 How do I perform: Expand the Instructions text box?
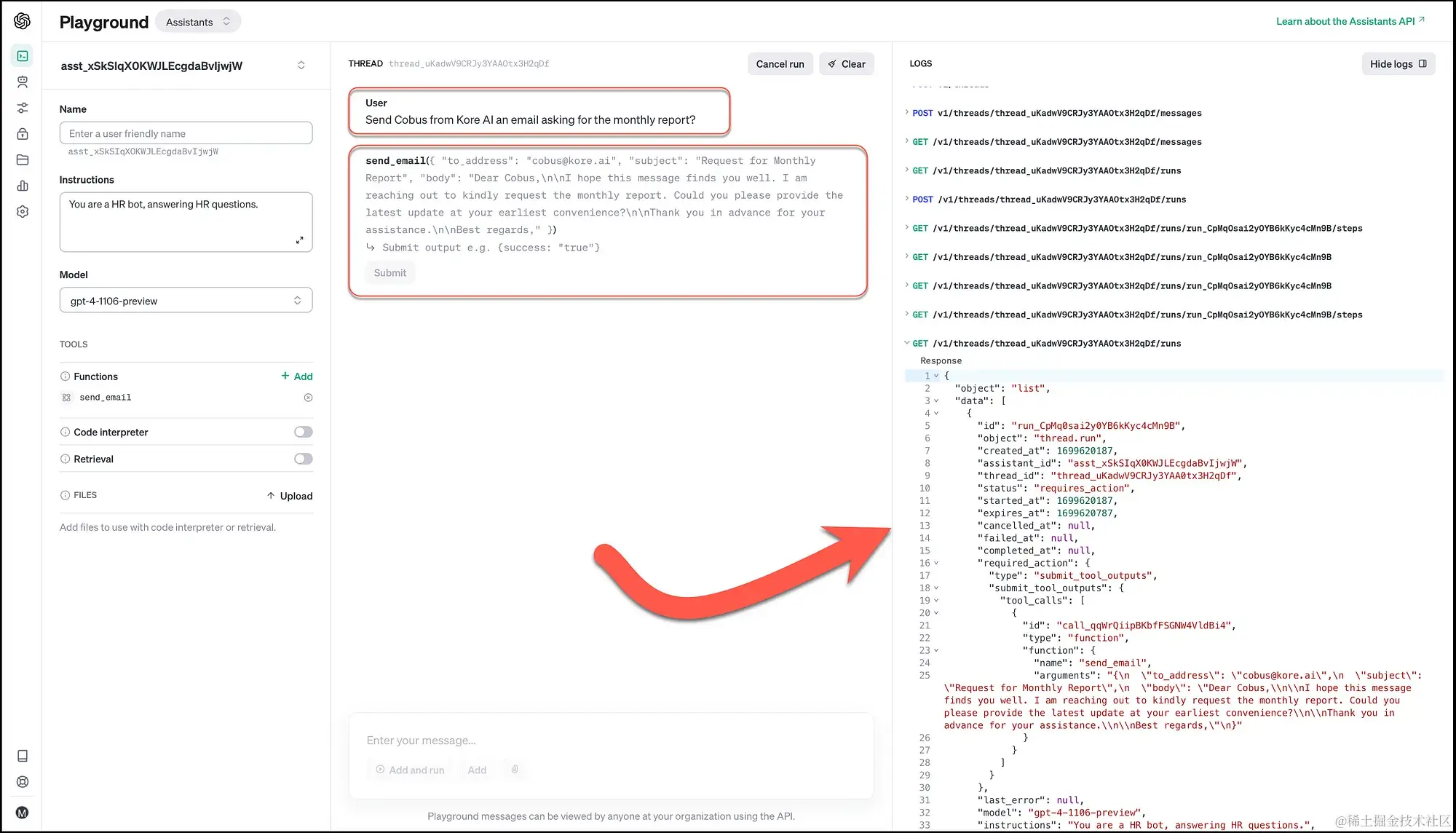pyautogui.click(x=299, y=240)
